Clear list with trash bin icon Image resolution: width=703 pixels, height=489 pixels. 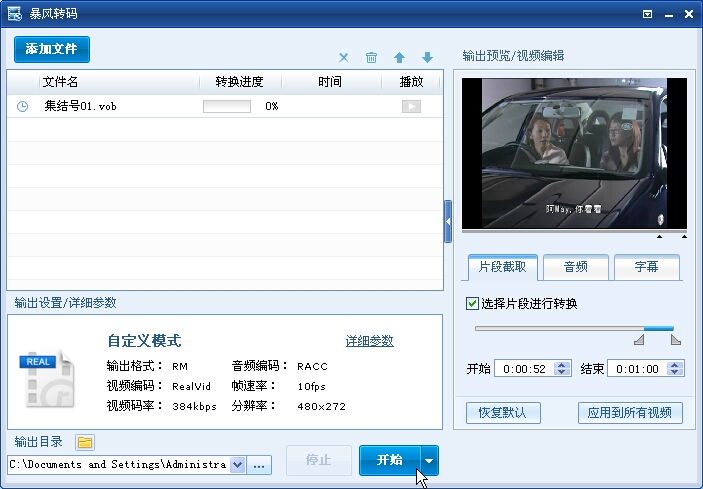pyautogui.click(x=371, y=58)
